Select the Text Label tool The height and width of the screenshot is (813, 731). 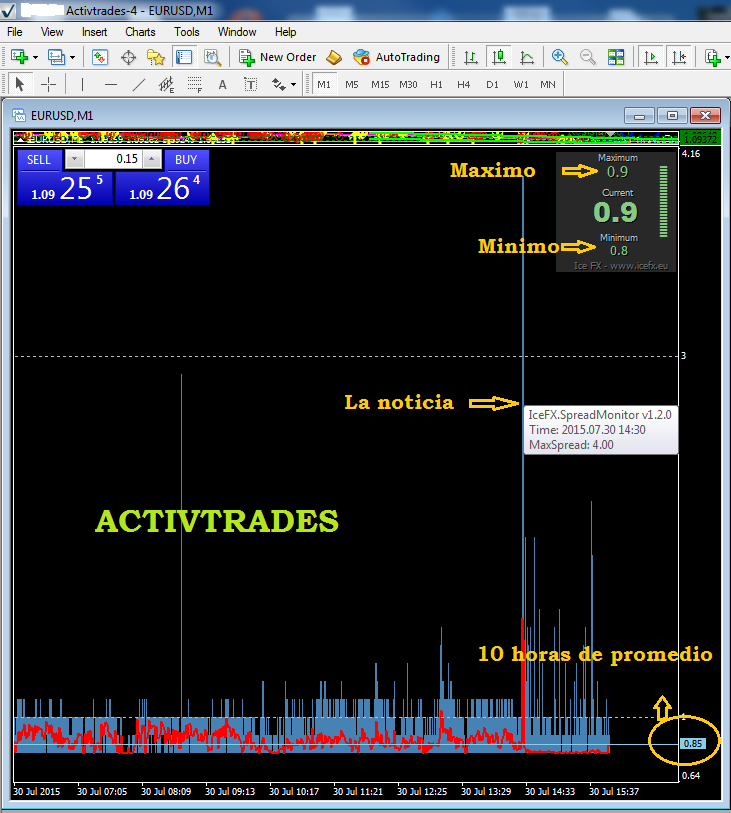222,84
